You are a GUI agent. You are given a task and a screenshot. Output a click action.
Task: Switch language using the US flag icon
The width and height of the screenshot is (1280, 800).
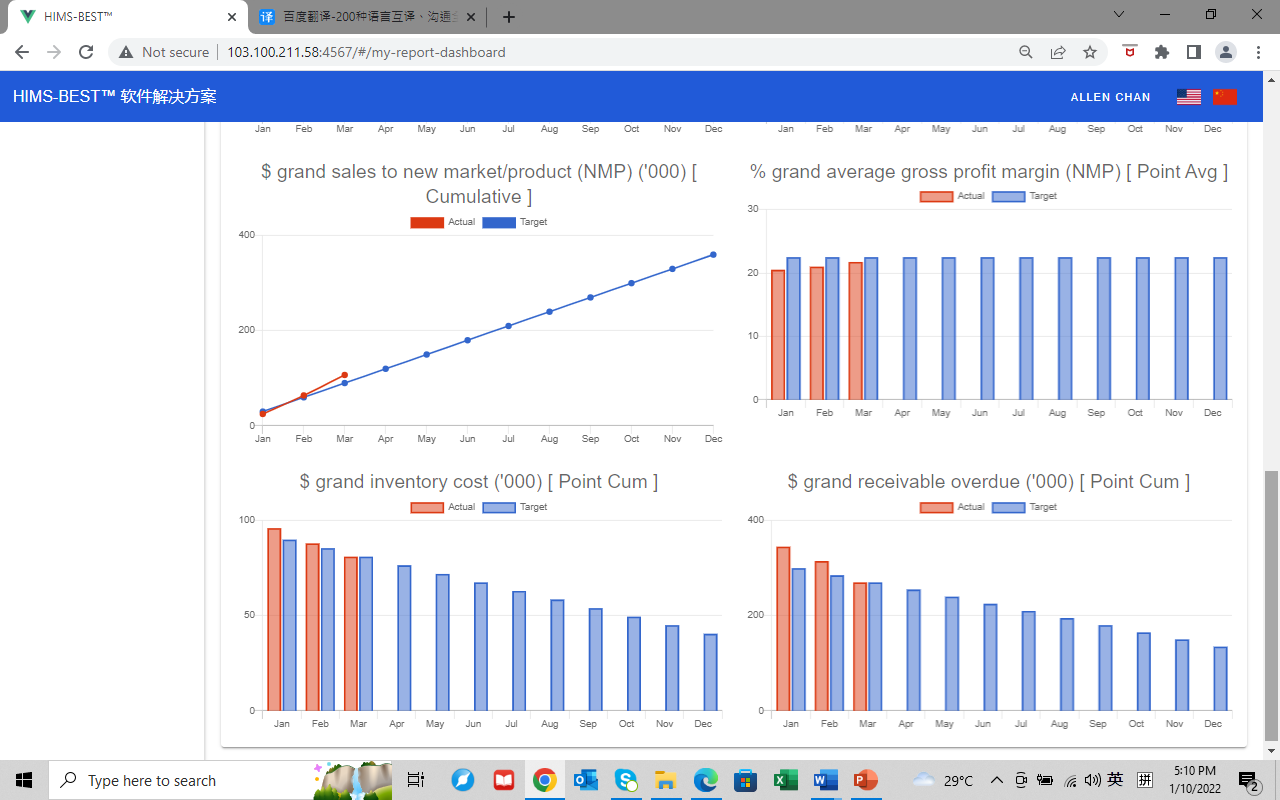click(x=1188, y=97)
